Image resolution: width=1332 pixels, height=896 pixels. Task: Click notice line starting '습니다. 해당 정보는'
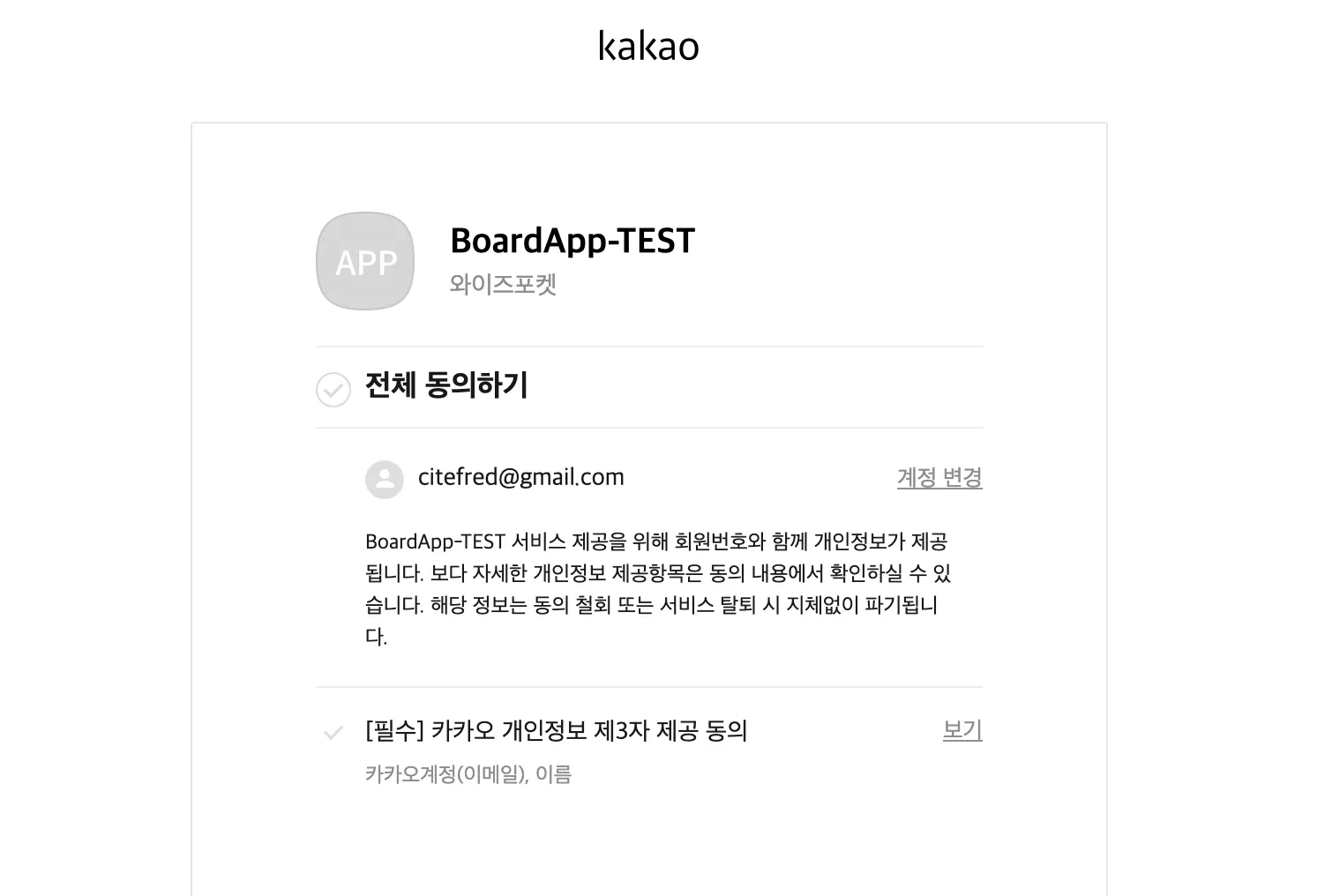pos(651,605)
